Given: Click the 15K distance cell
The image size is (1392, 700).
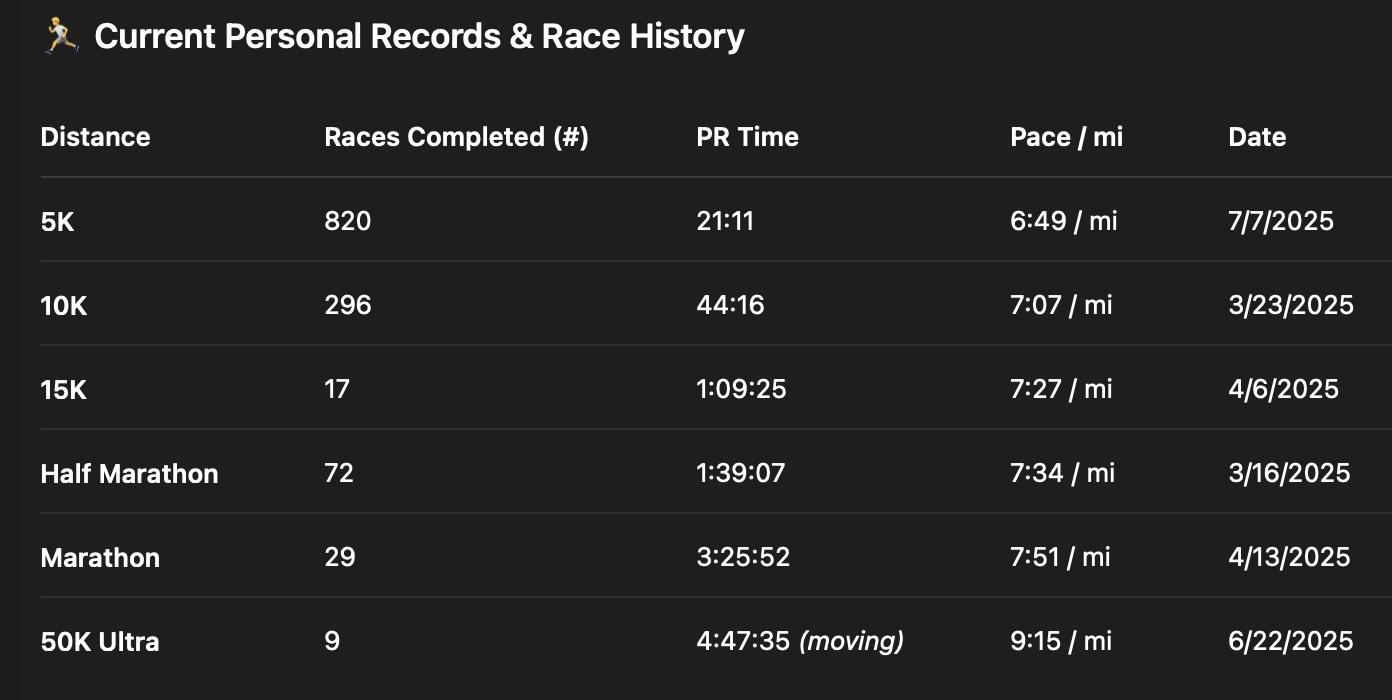Looking at the screenshot, I should 64,389.
